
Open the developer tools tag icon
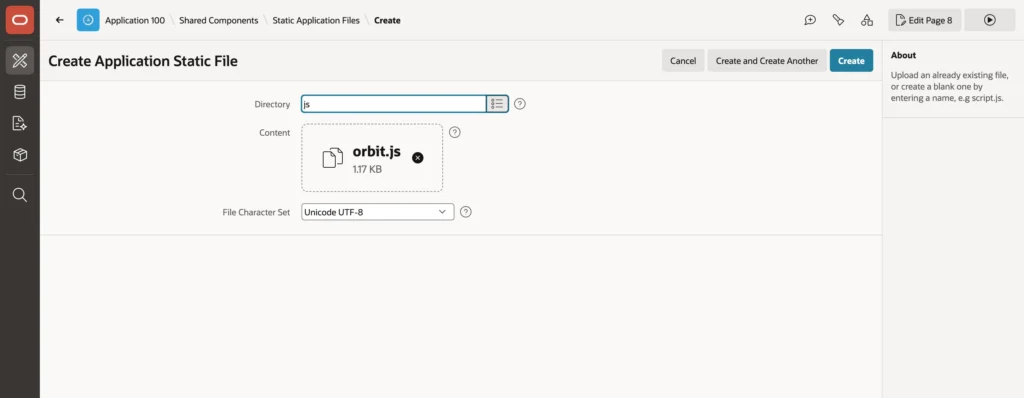(x=839, y=20)
